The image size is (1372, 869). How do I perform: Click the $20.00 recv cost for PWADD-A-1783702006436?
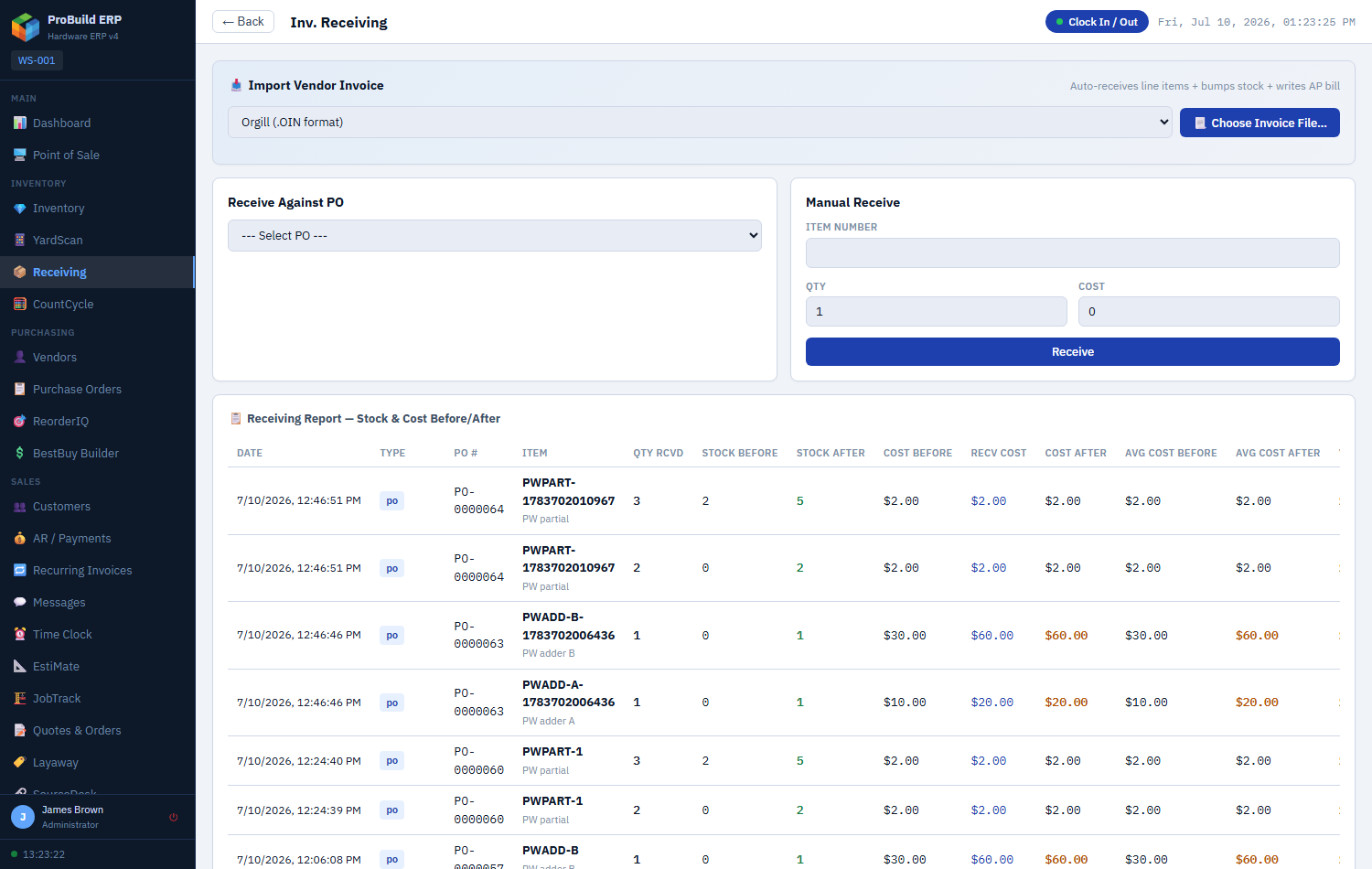[x=992, y=703]
